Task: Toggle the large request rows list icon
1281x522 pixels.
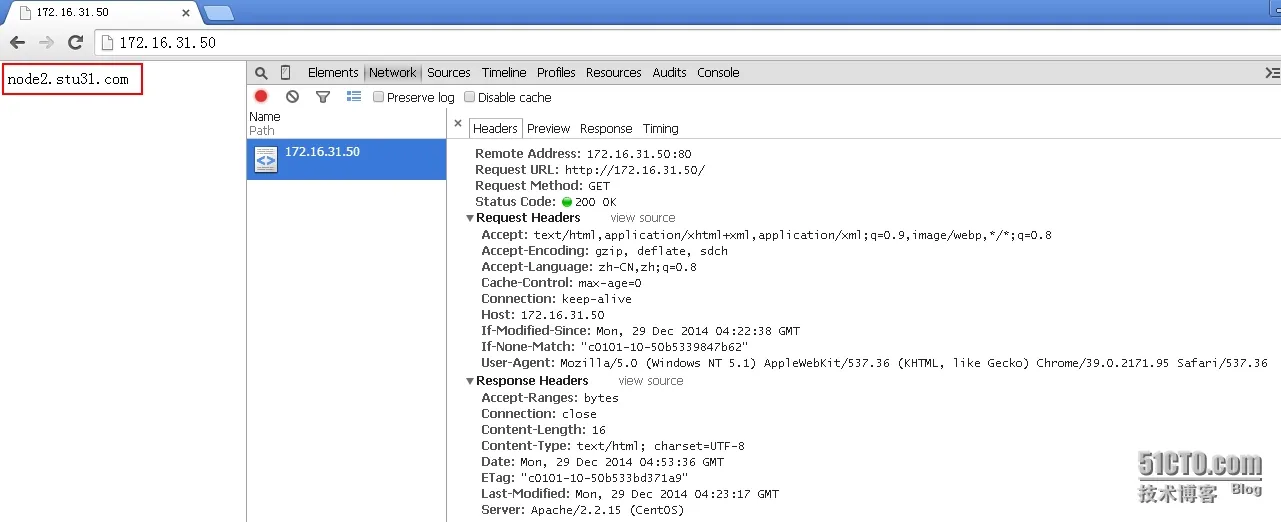Action: [x=353, y=97]
